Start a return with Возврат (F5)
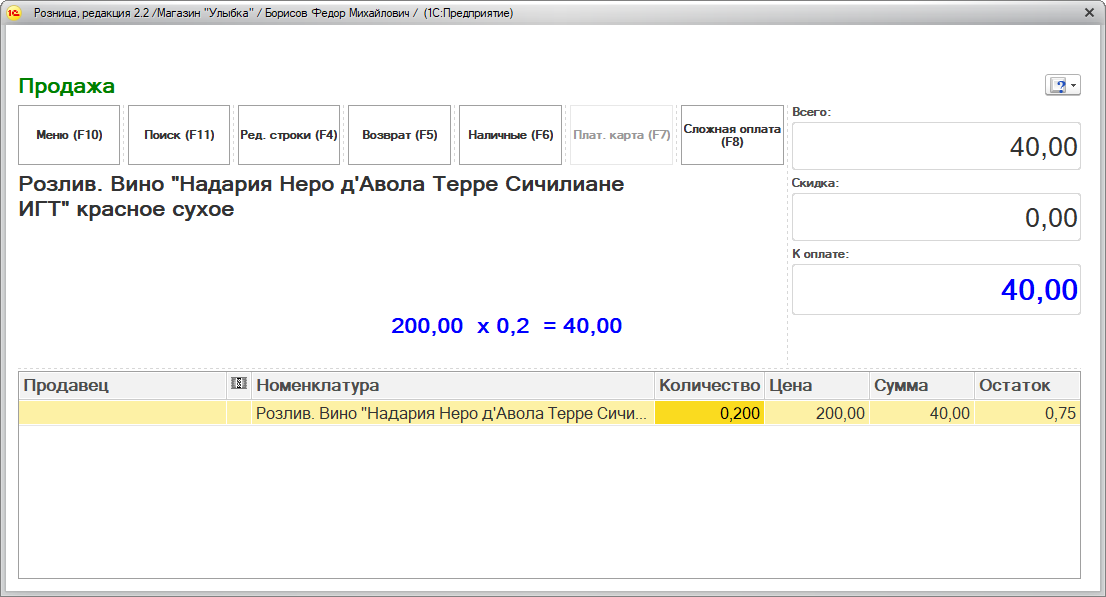Screen dimensions: 1106x597 (x=399, y=135)
